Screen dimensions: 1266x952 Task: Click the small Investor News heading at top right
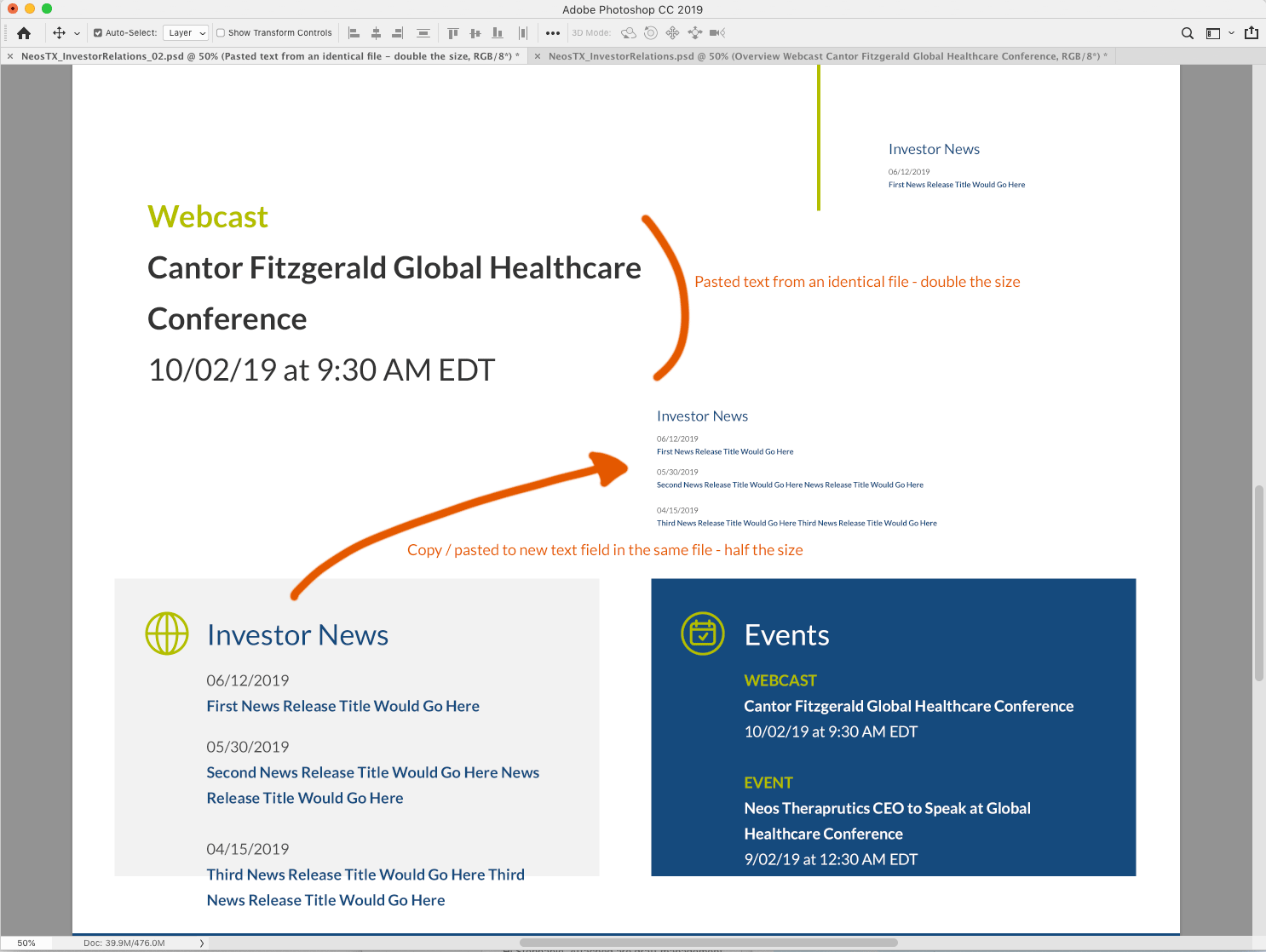934,149
